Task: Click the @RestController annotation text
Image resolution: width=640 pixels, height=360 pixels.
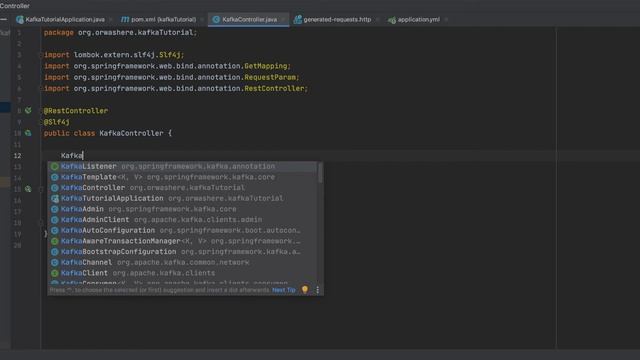Action: coord(76,111)
